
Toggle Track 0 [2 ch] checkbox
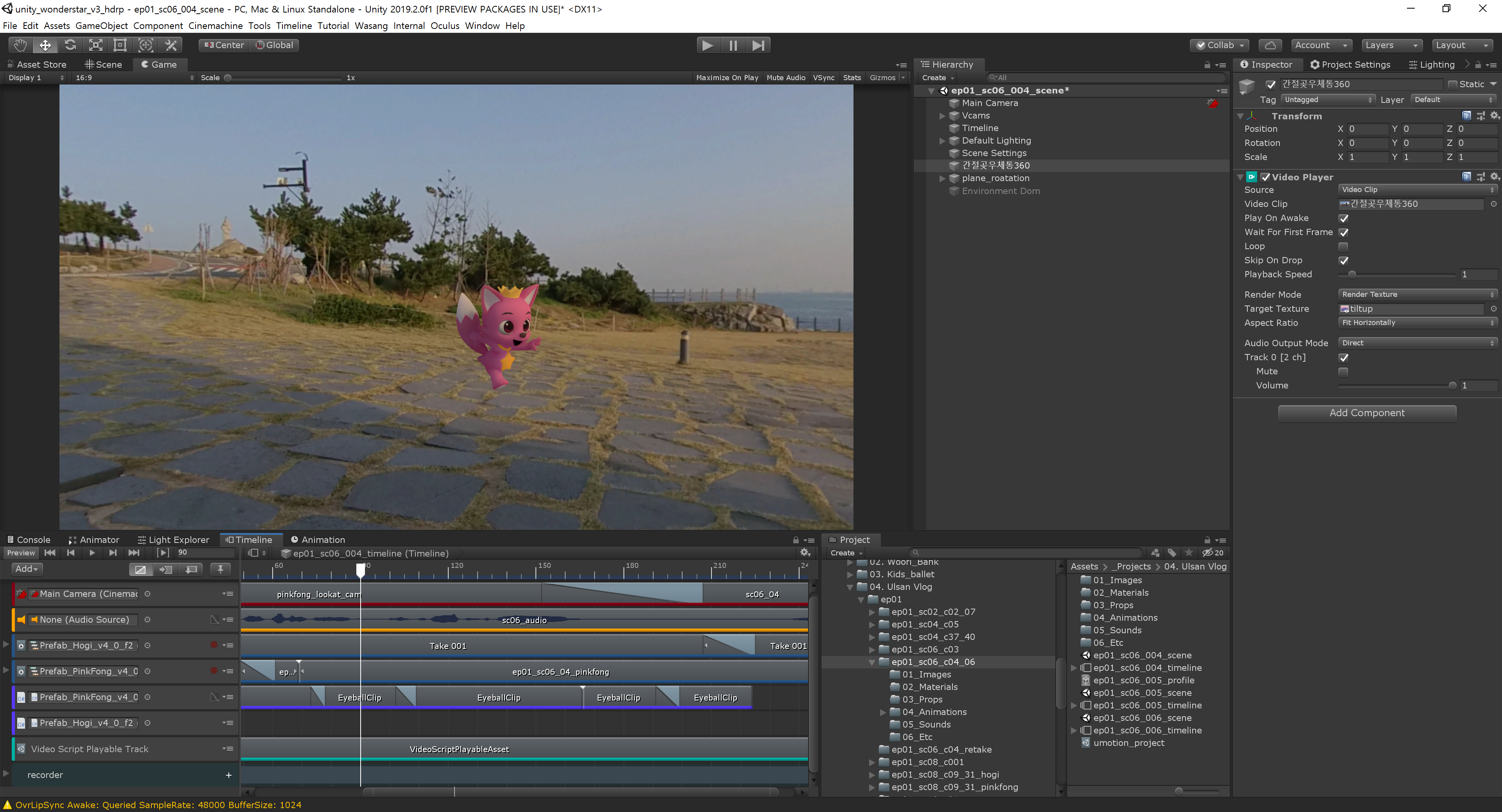[x=1344, y=357]
